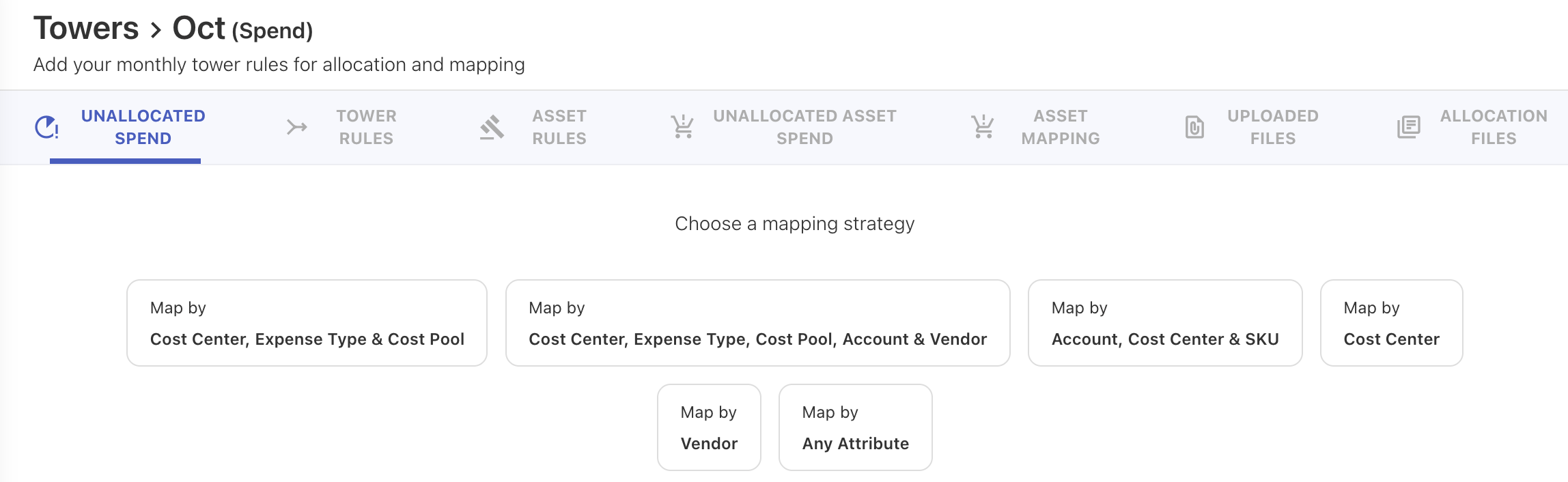Image resolution: width=1568 pixels, height=482 pixels.
Task: Go to the Unallocated Asset Spend tab
Action: [x=804, y=127]
